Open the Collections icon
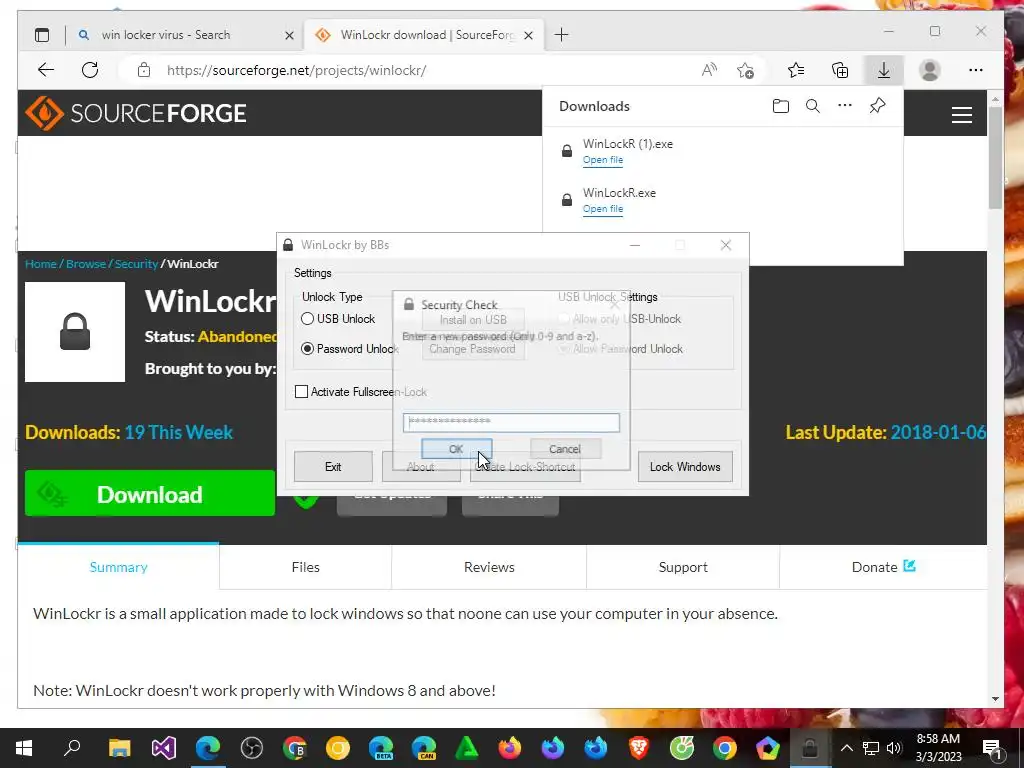 [840, 70]
